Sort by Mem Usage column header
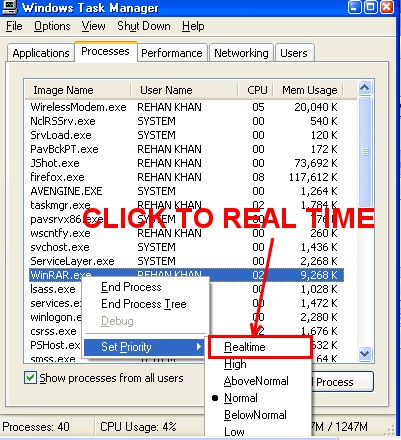 [x=308, y=90]
